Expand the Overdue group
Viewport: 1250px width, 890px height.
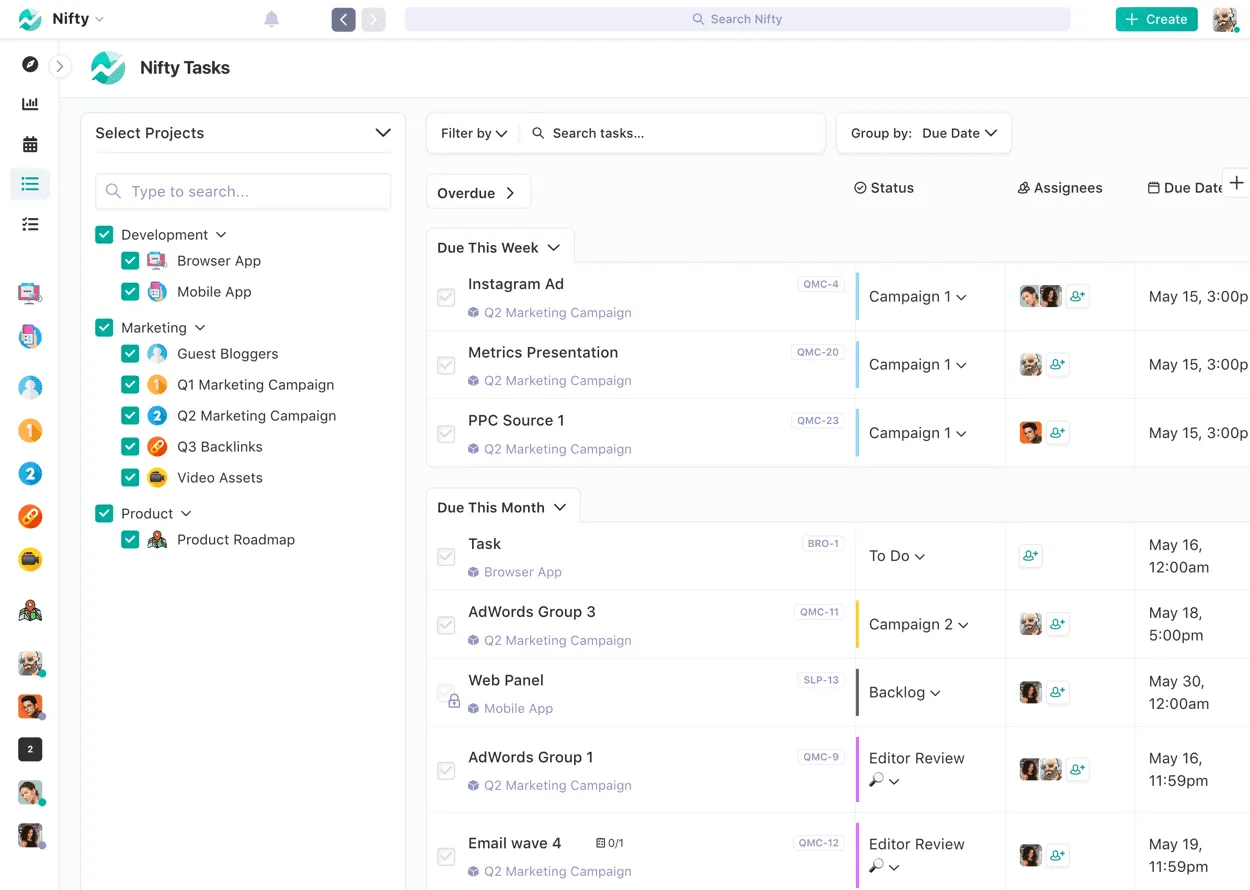(478, 191)
